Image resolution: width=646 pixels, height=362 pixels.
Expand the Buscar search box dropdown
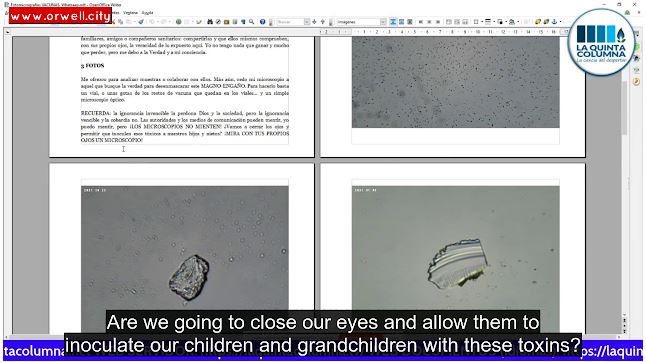307,21
